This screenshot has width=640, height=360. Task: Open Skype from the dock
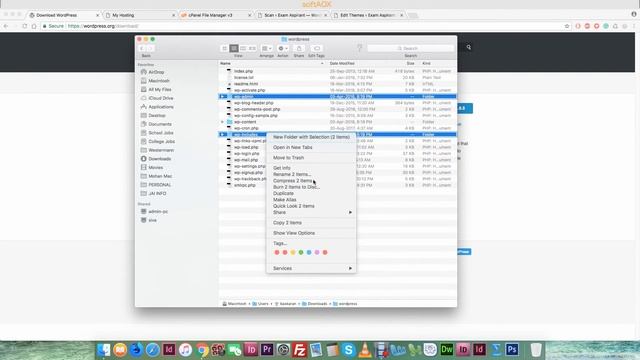349,350
